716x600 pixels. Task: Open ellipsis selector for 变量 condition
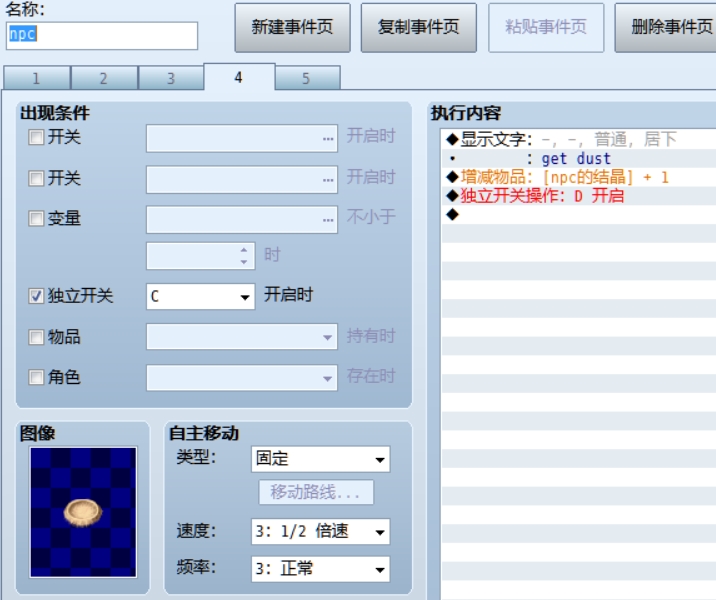(x=327, y=220)
